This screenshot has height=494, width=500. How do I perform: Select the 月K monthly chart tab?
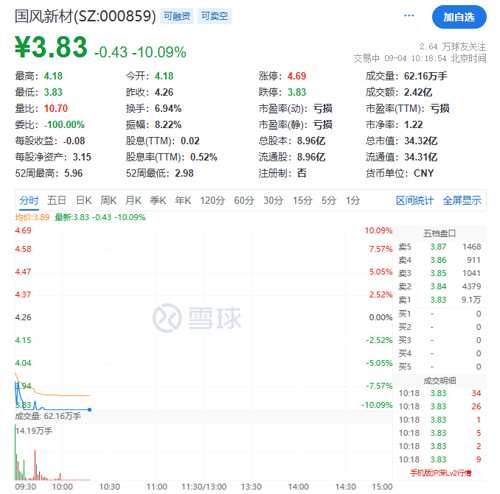tap(133, 200)
